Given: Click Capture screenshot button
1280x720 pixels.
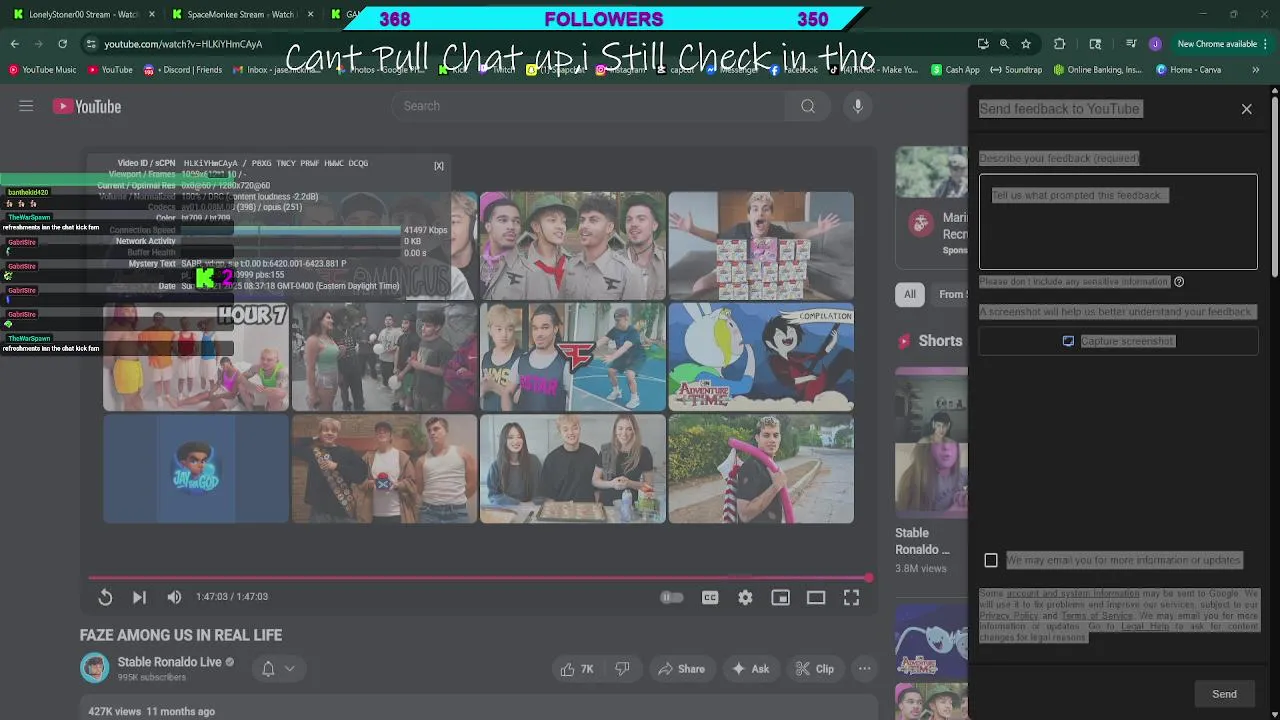Looking at the screenshot, I should point(1118,341).
